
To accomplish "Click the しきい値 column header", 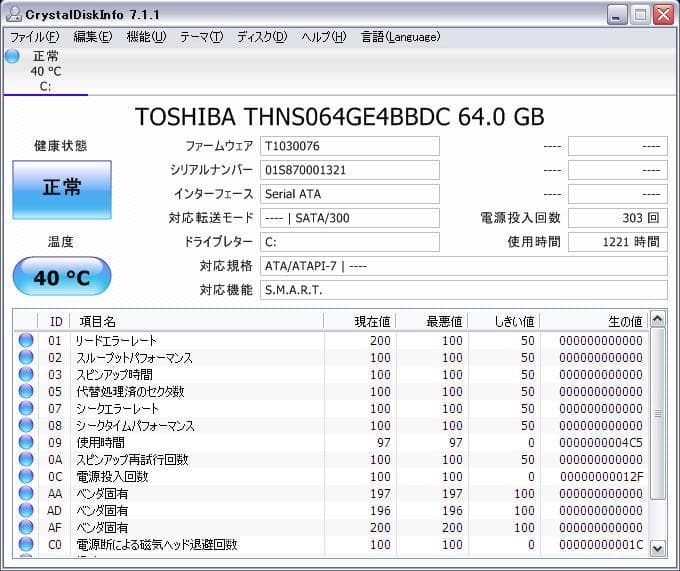I will [503, 321].
